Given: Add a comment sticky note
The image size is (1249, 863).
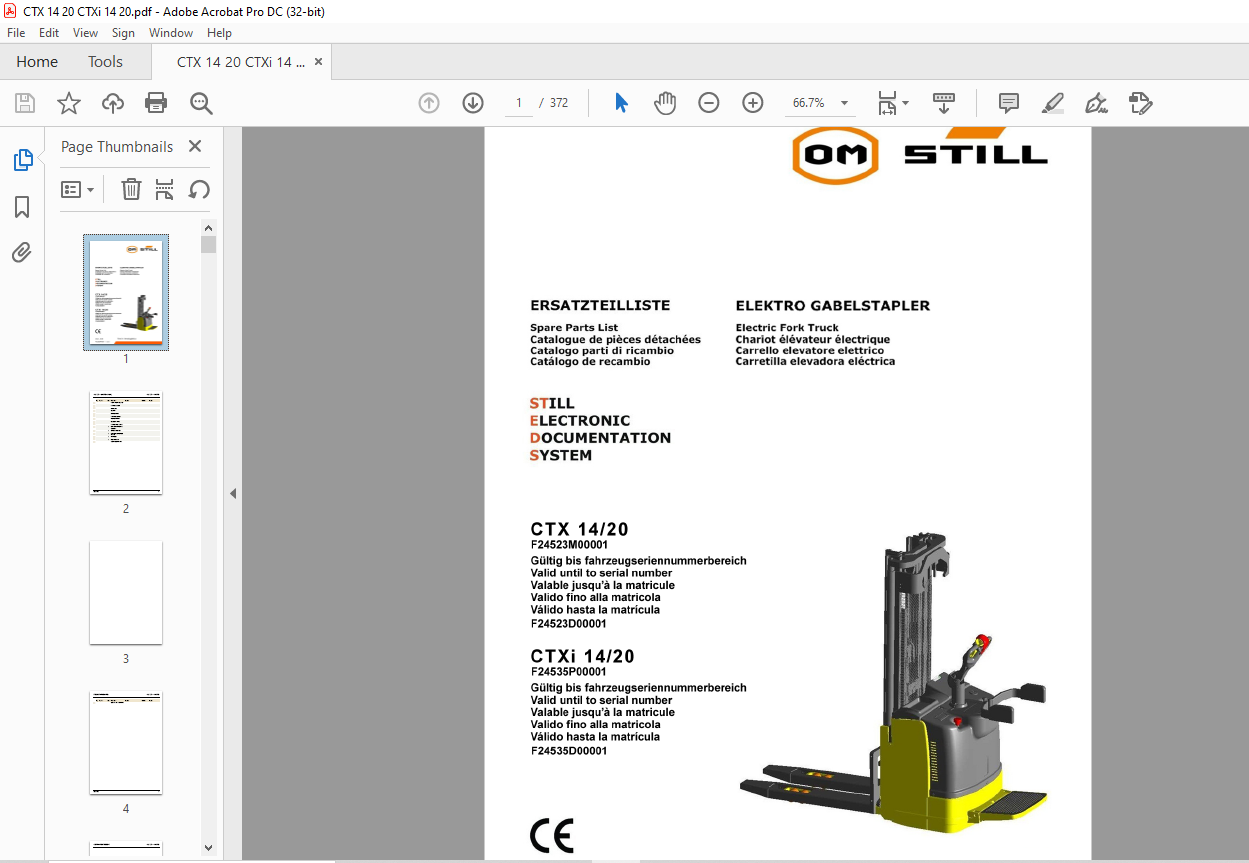Looking at the screenshot, I should pyautogui.click(x=1009, y=103).
